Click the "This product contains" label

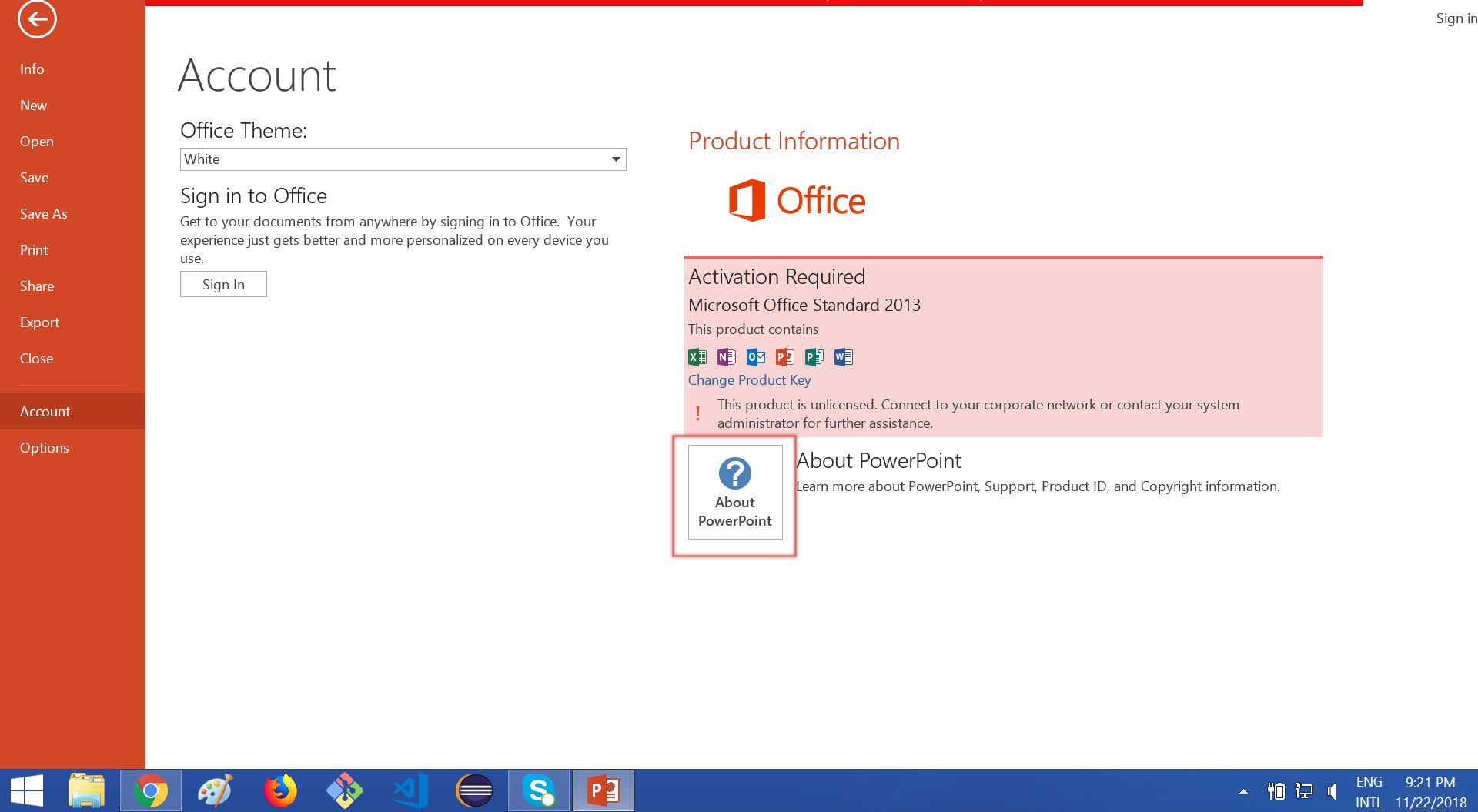[x=754, y=329]
